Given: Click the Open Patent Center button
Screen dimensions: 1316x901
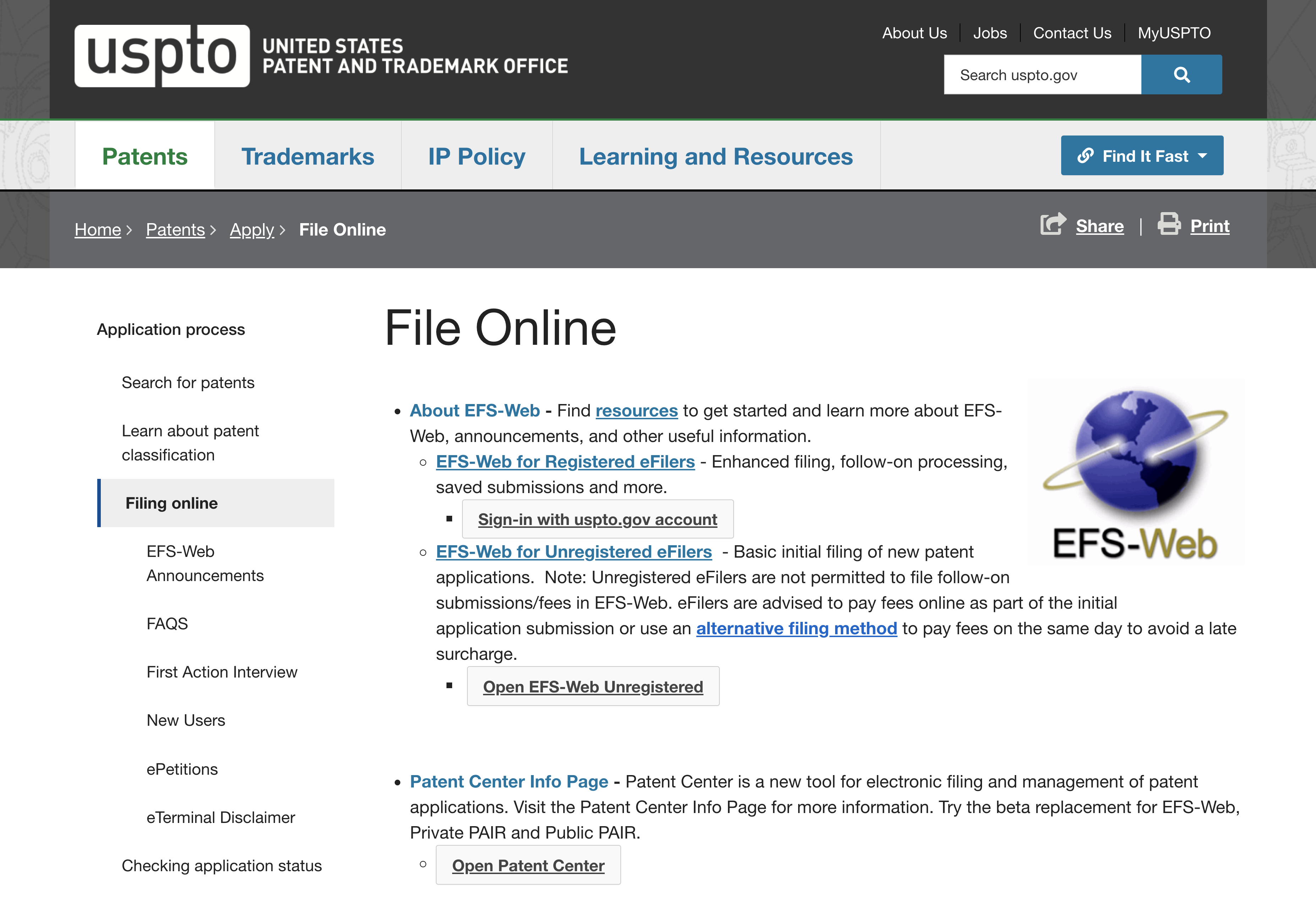Looking at the screenshot, I should pos(528,865).
